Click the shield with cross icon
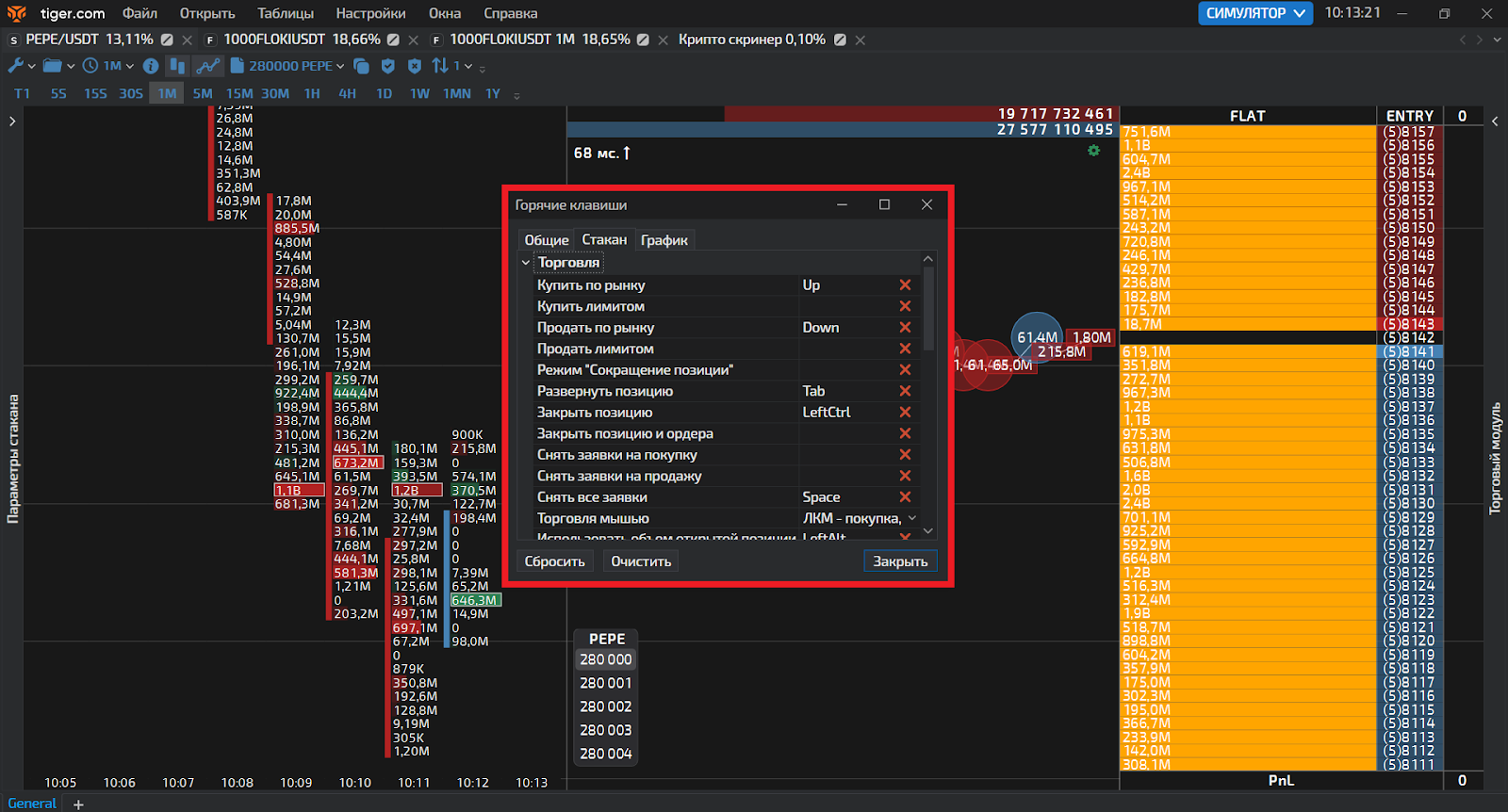Viewport: 1508px width, 812px height. pyautogui.click(x=414, y=66)
